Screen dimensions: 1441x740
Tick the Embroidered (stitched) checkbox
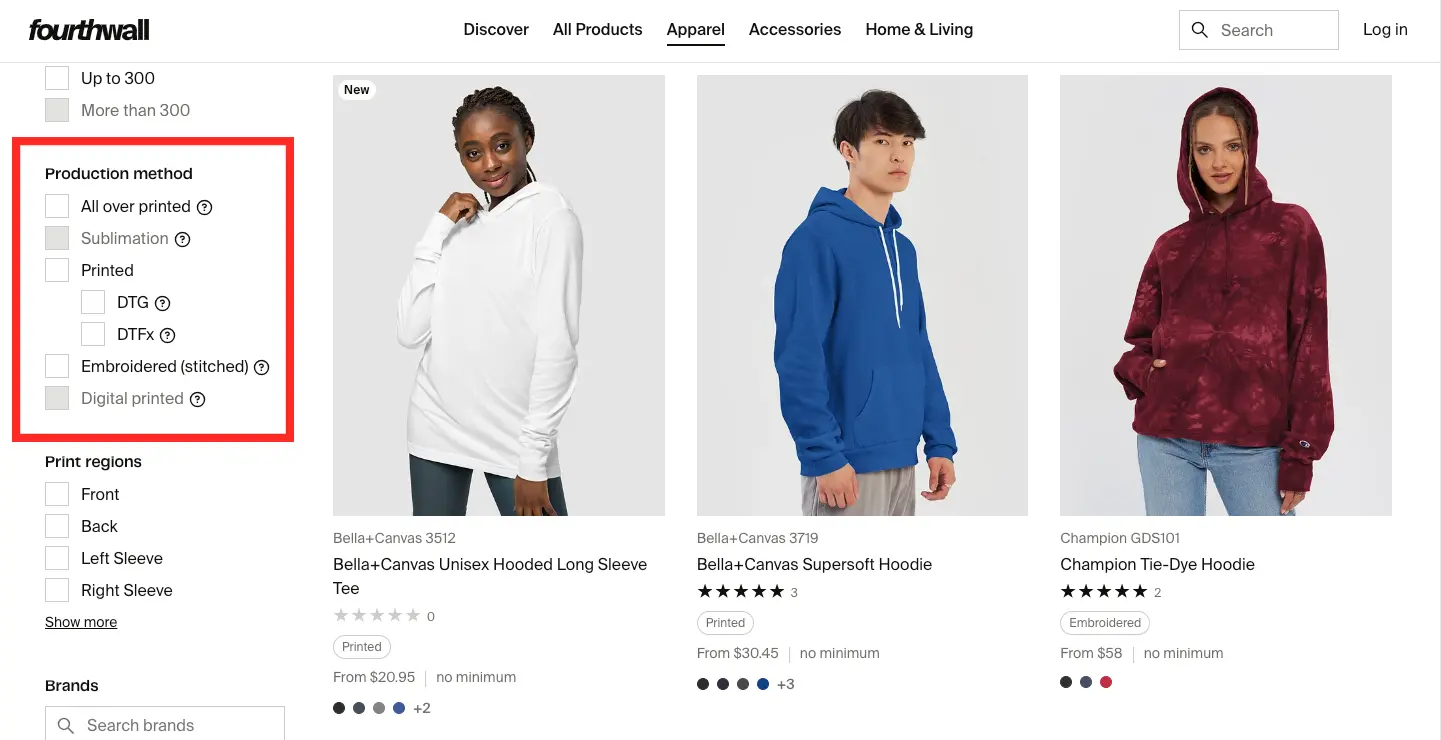(x=57, y=366)
